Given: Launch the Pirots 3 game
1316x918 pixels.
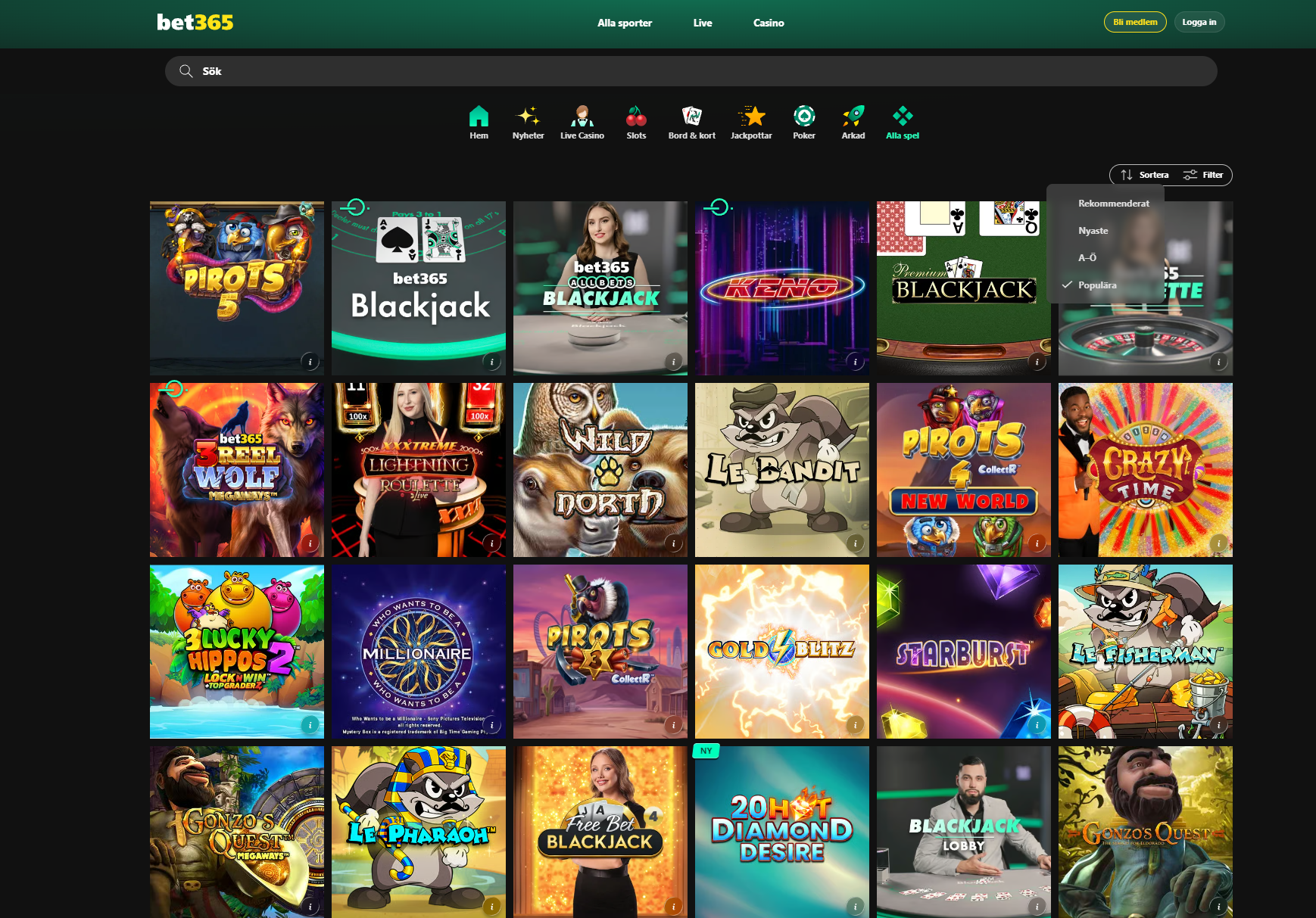Looking at the screenshot, I should (600, 652).
